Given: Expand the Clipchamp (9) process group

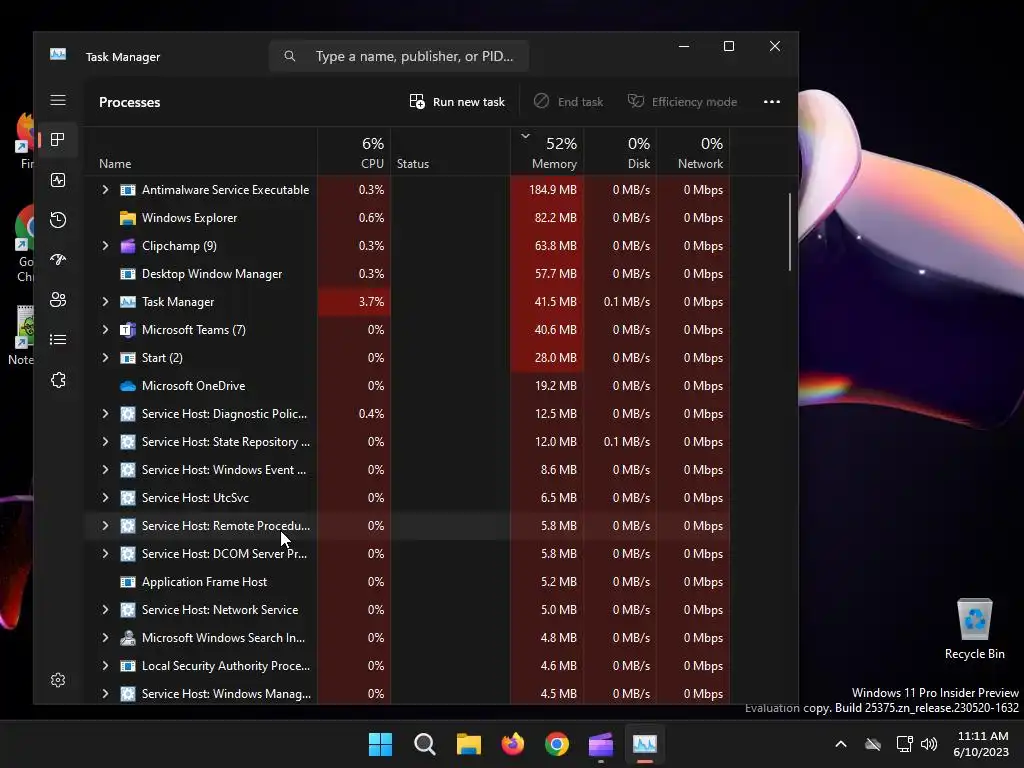Looking at the screenshot, I should tap(105, 246).
